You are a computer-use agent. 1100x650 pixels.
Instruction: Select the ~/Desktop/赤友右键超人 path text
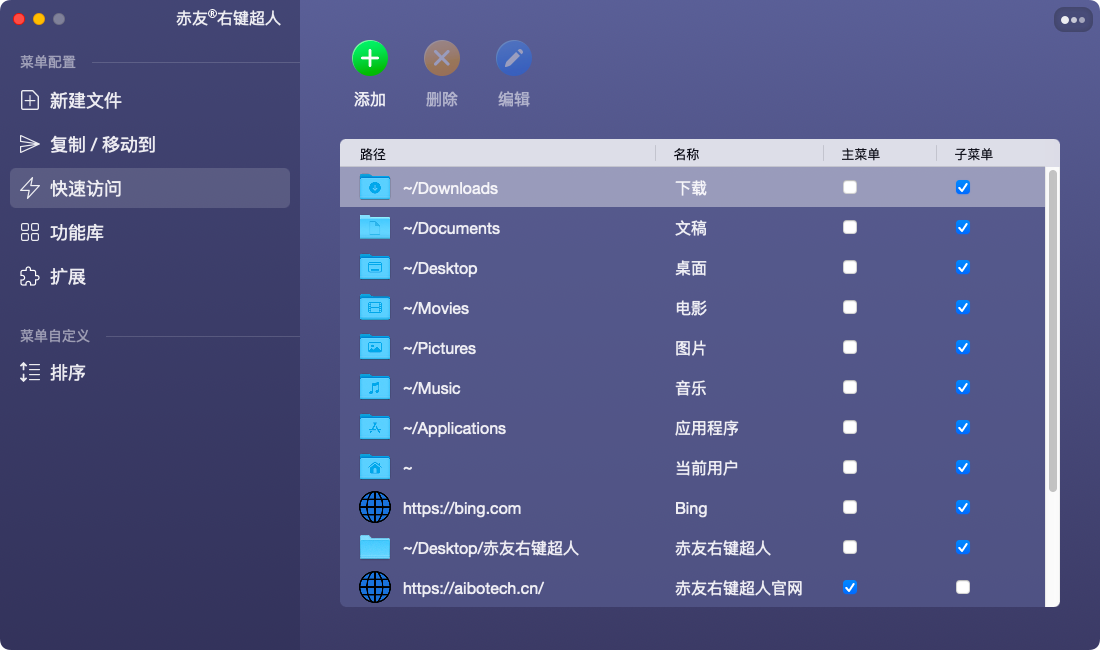coord(490,548)
